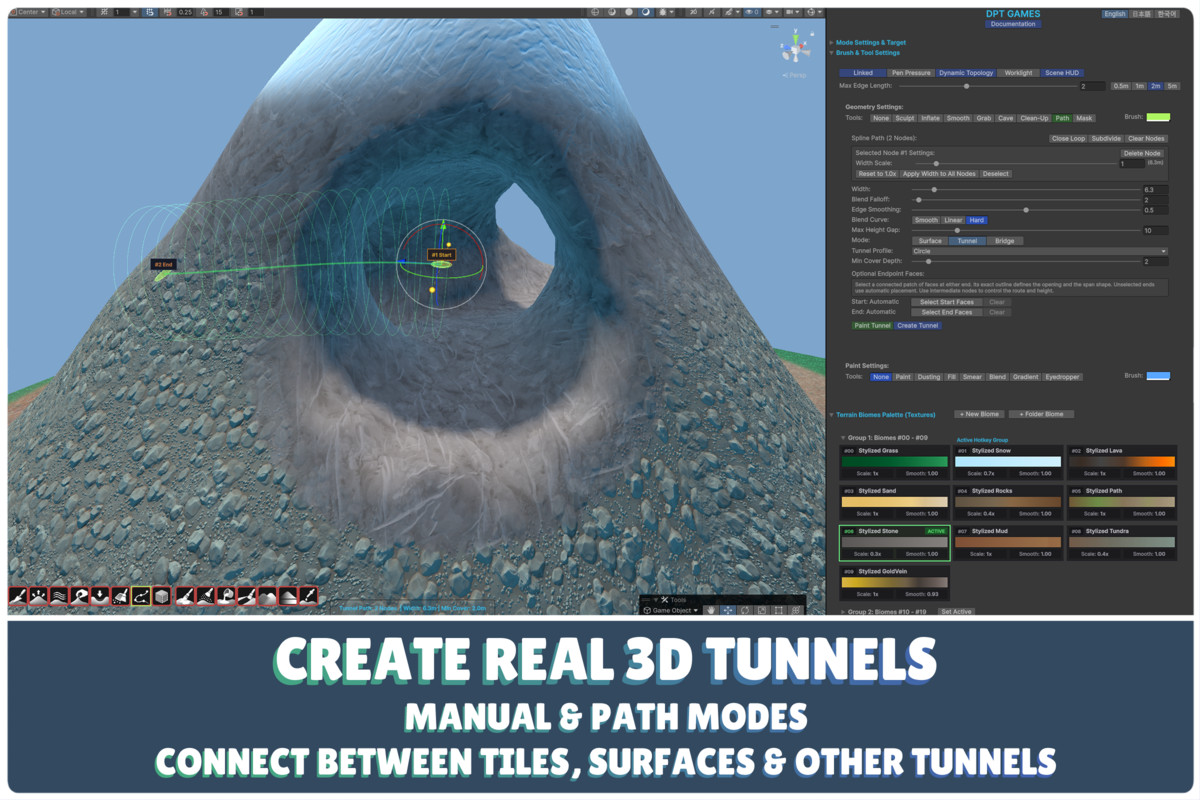Select the highlighted Path curve icon
The height and width of the screenshot is (800, 1200).
[x=141, y=596]
